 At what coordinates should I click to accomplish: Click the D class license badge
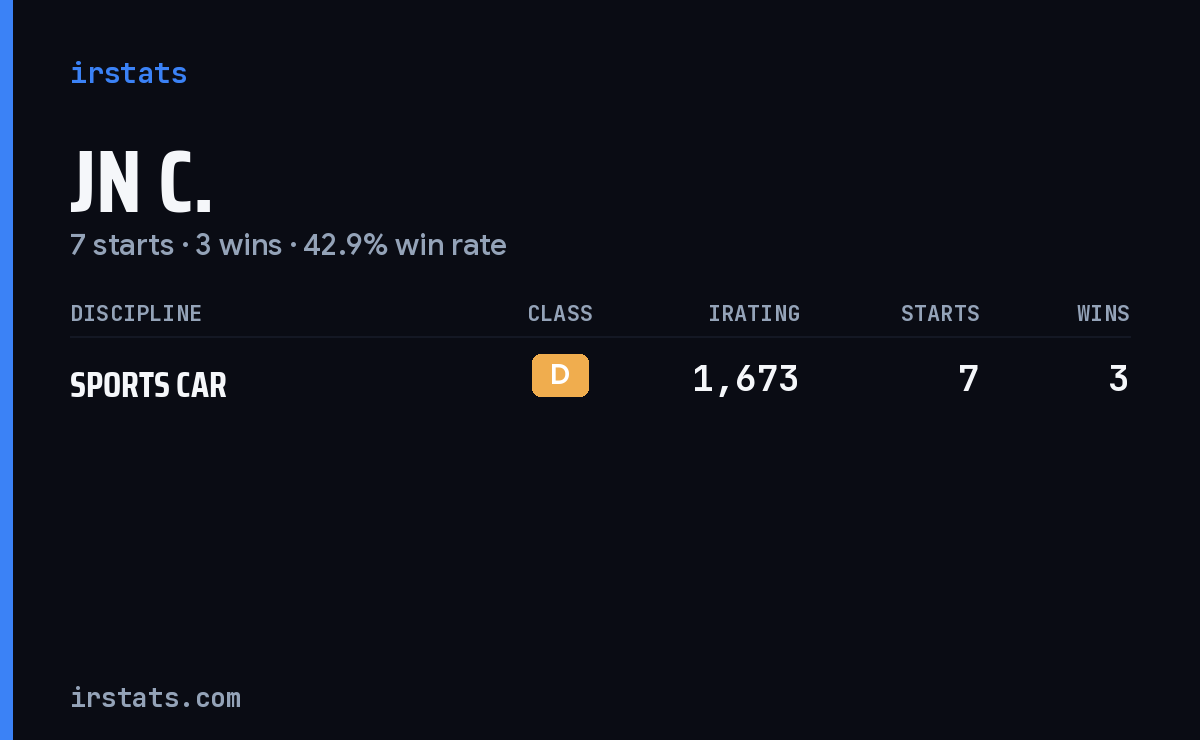[x=560, y=375]
